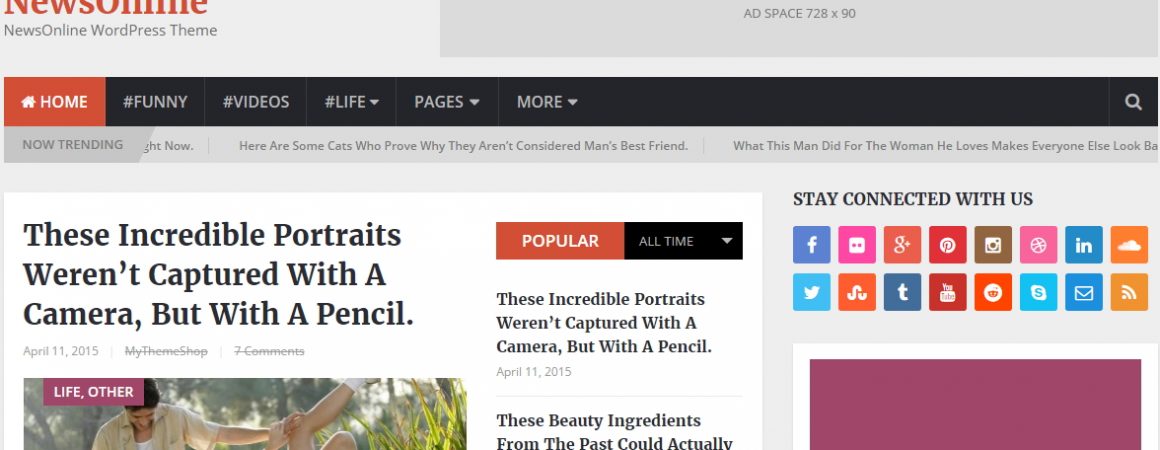Click 'April 11, 2015' under main headline
Viewport: 1160px width, 450px height.
click(x=61, y=351)
